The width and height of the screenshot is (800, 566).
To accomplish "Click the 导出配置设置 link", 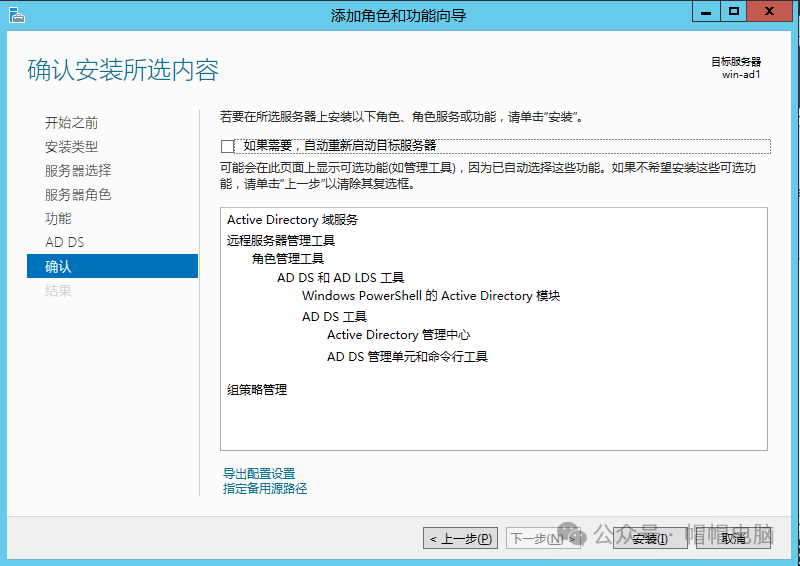I will point(259,473).
